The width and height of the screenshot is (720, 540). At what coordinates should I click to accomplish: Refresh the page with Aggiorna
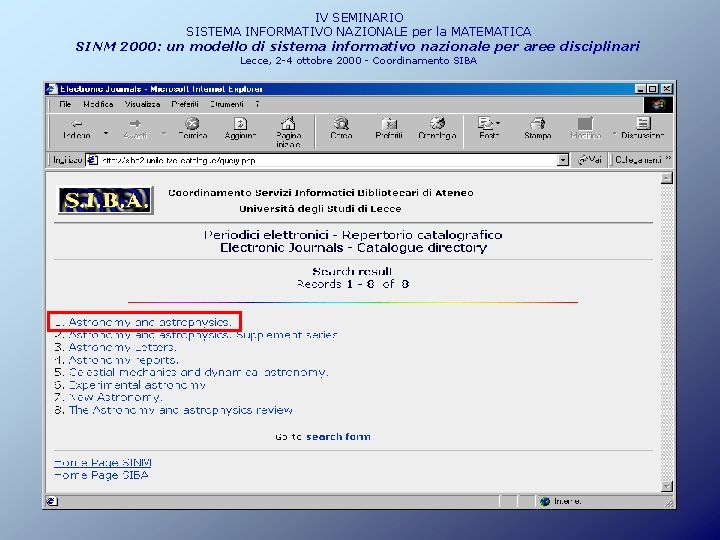click(240, 129)
